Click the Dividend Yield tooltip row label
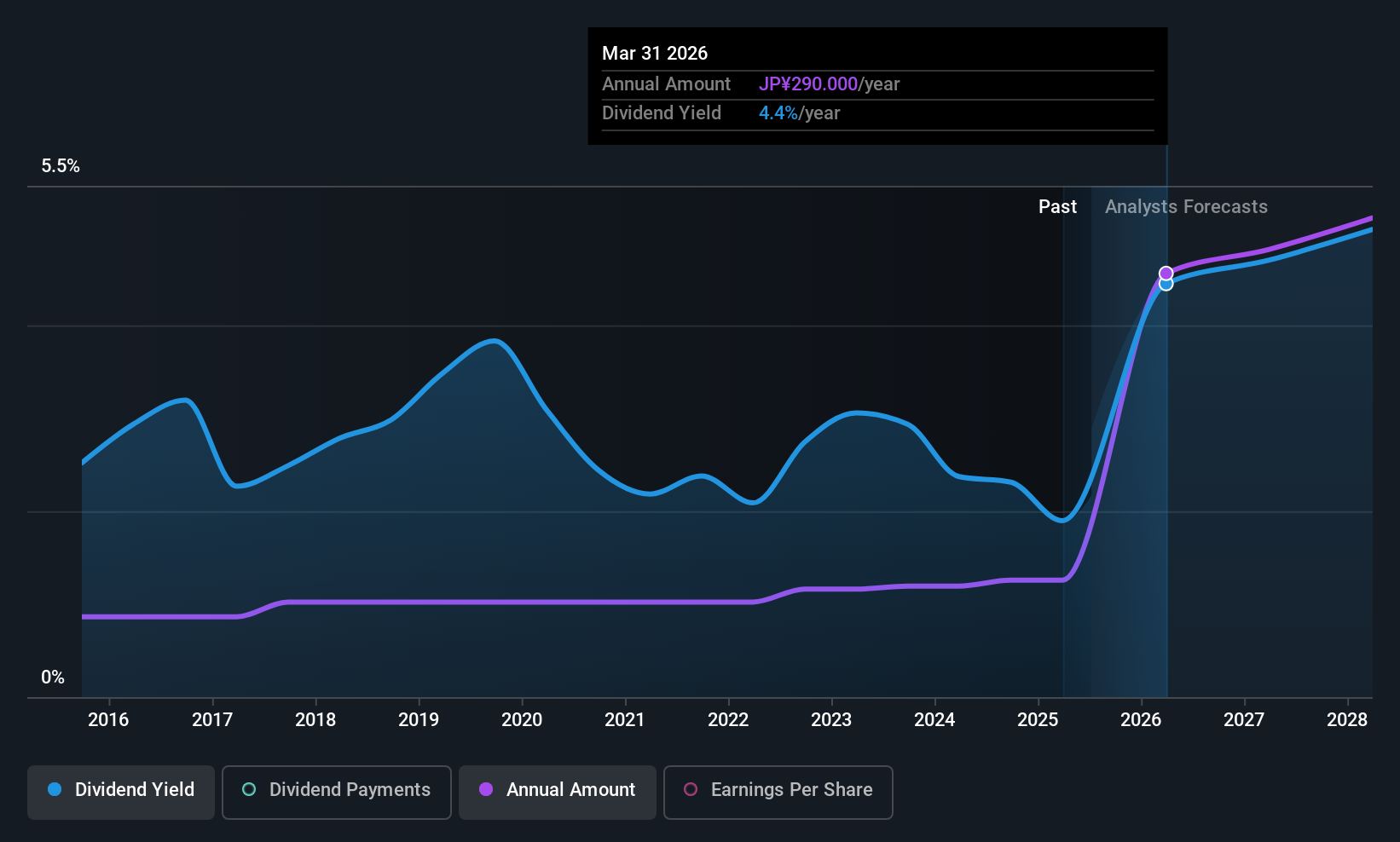The image size is (1400, 842). pos(662,113)
